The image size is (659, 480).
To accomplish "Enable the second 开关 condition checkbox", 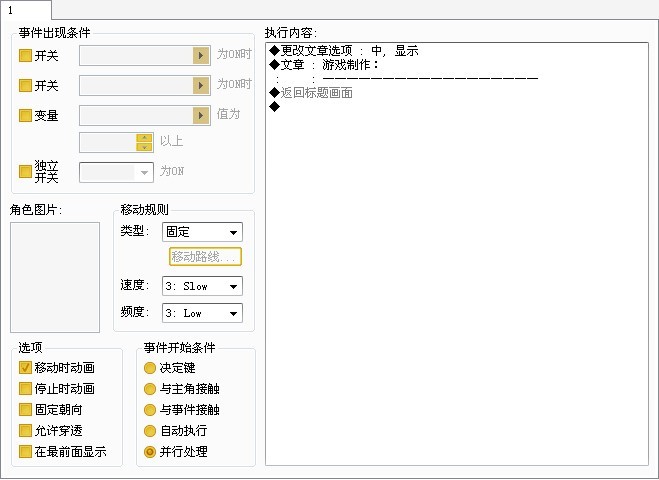I will 25,86.
